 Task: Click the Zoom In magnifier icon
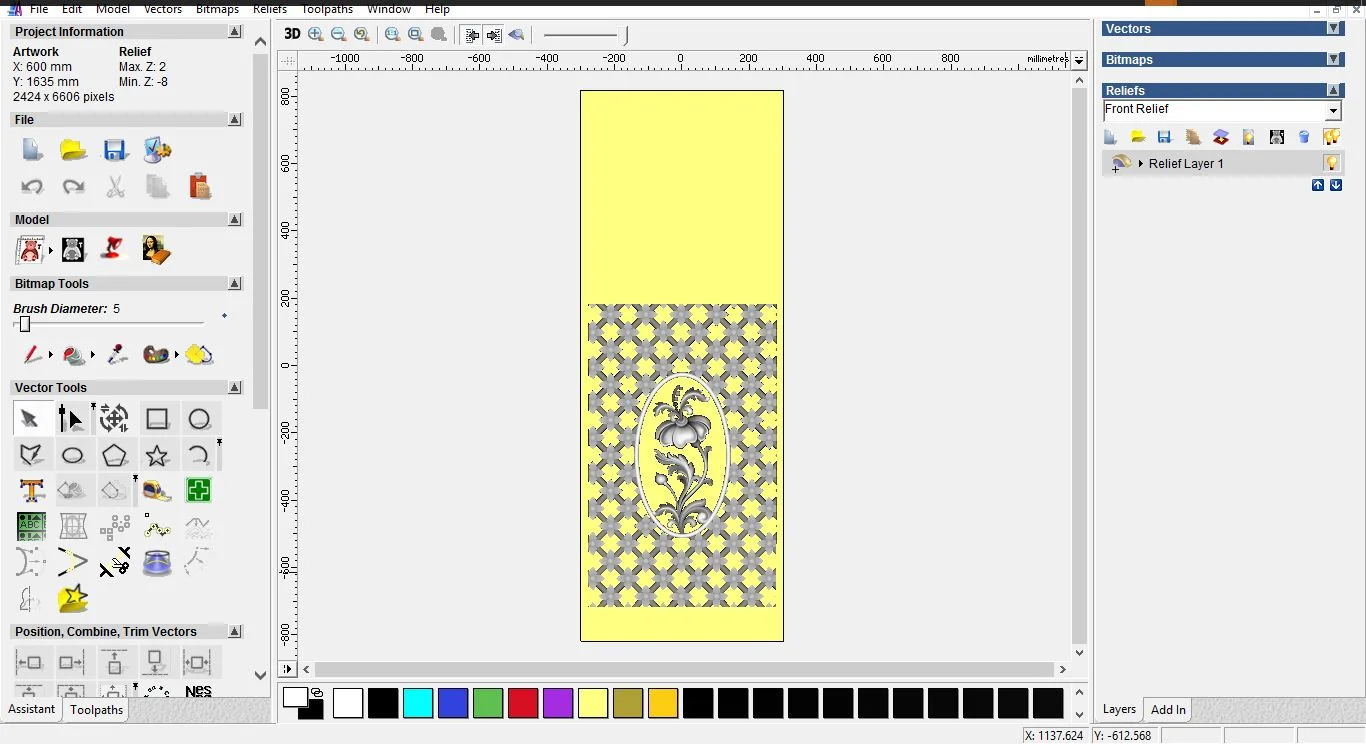coord(316,34)
